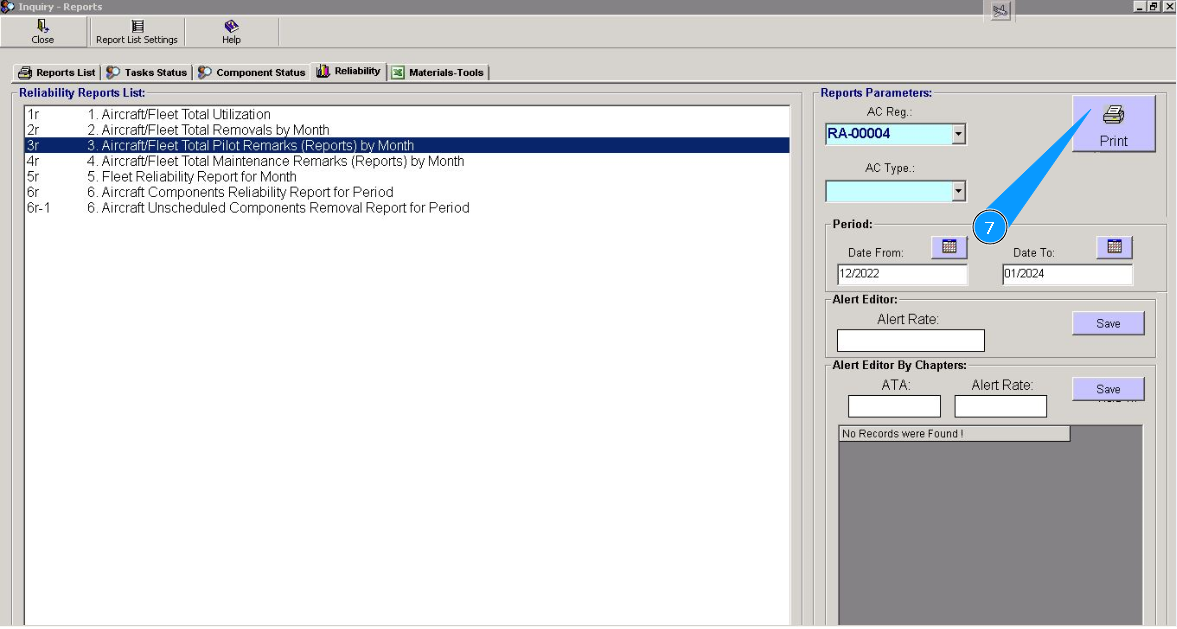Switch to the Tasks Status tab
The height and width of the screenshot is (629, 1177).
pos(146,73)
